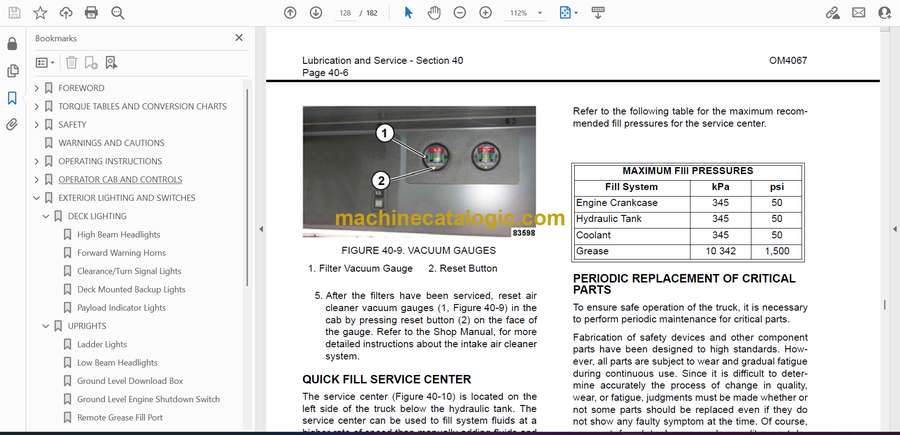This screenshot has width=900, height=435.
Task: Click the QUICK FILL SERVICE CENTER heading
Action: [386, 379]
